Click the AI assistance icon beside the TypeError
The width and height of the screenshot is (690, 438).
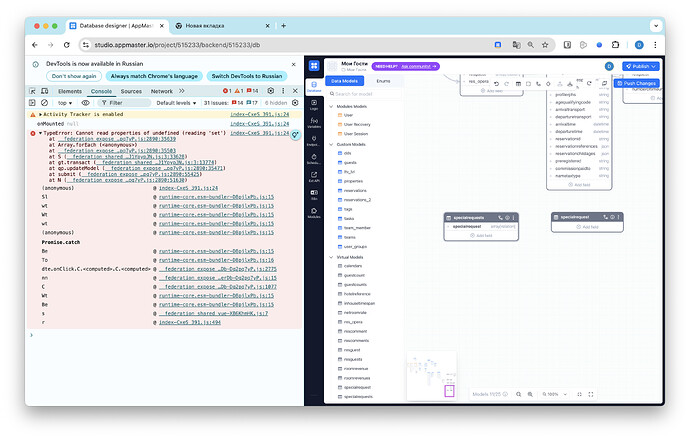(x=295, y=135)
